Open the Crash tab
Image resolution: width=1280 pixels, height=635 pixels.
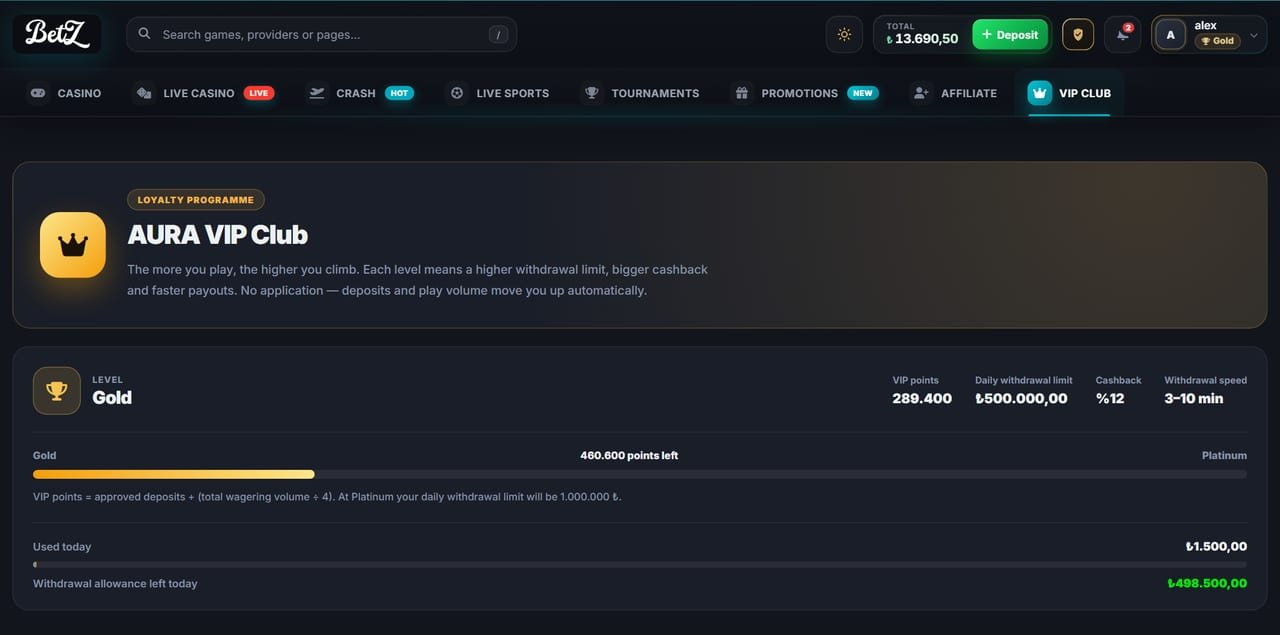360,93
